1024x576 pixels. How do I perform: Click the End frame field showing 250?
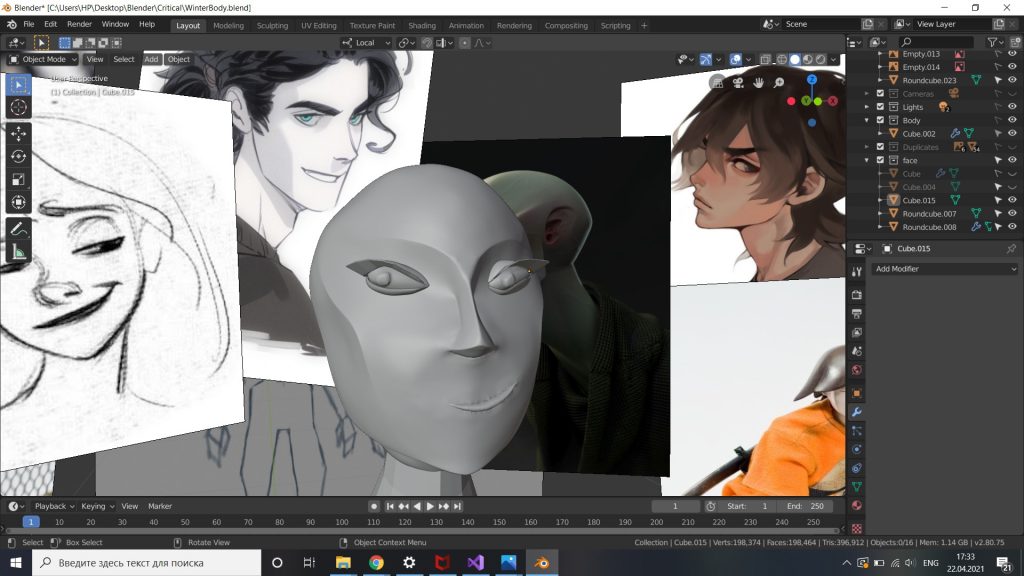pyautogui.click(x=805, y=506)
